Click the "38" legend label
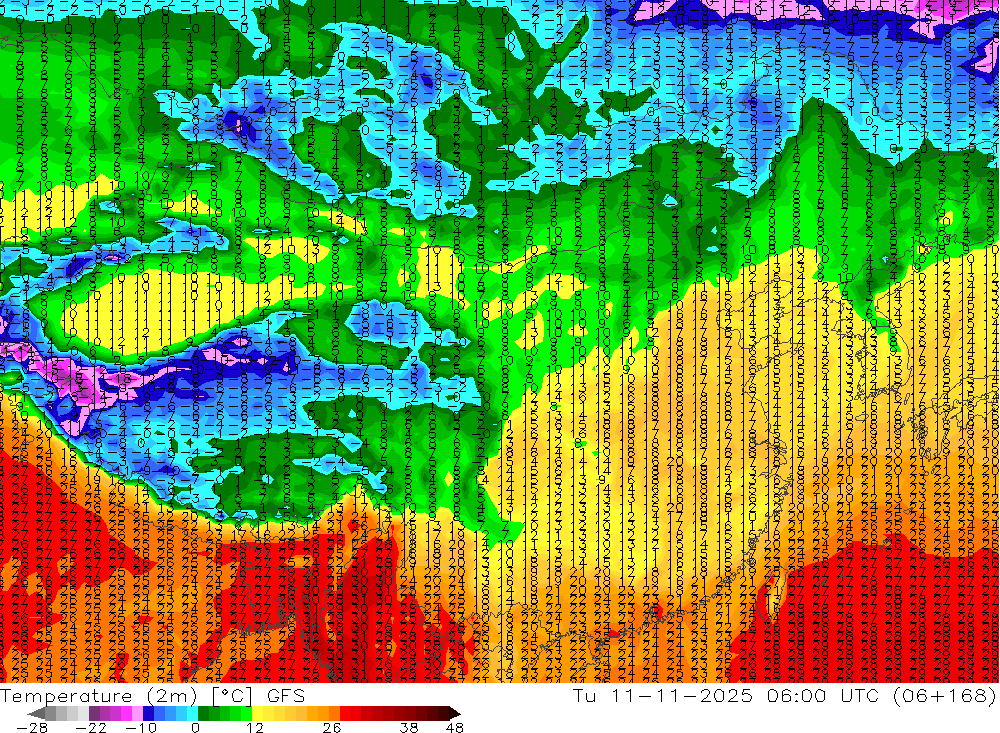 click(409, 728)
